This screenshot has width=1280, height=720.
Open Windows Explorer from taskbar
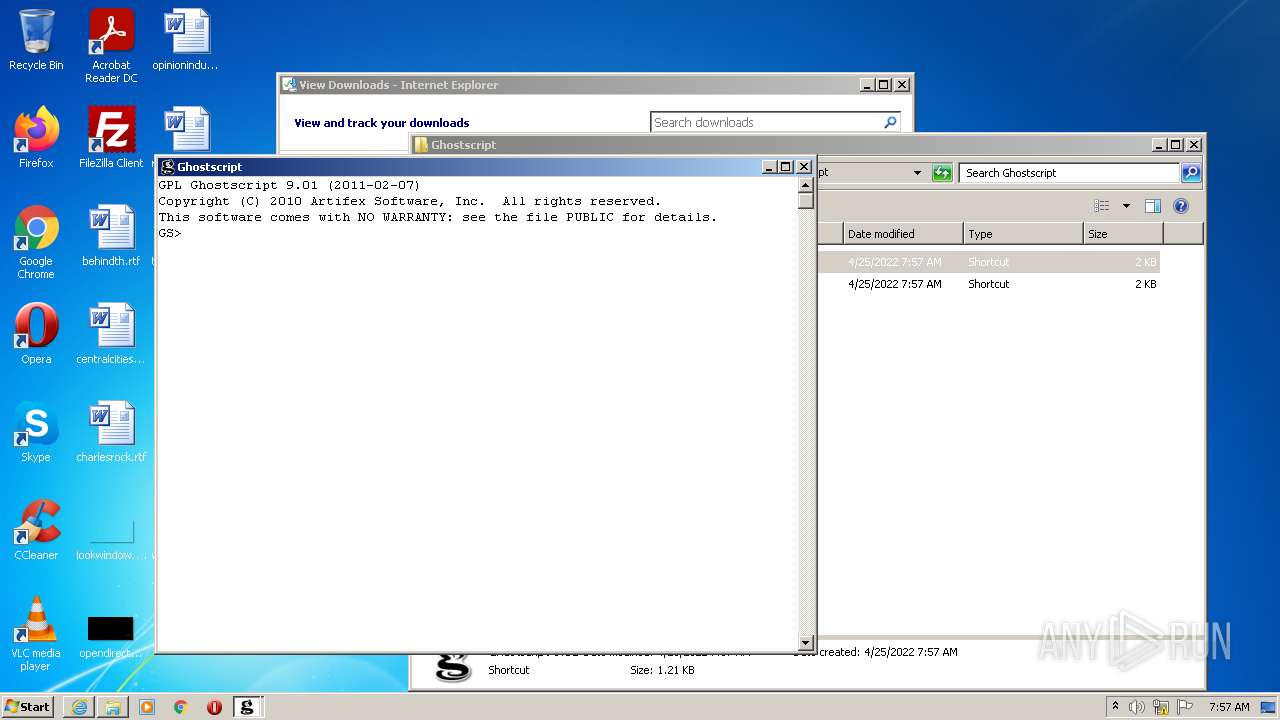[x=113, y=707]
